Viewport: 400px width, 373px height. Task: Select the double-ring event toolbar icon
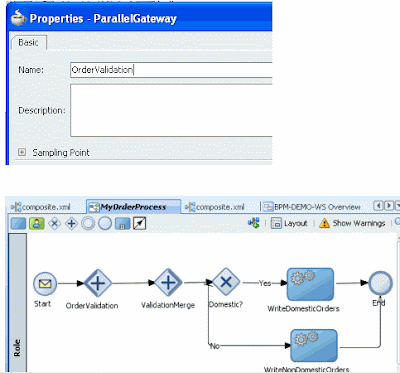click(88, 223)
